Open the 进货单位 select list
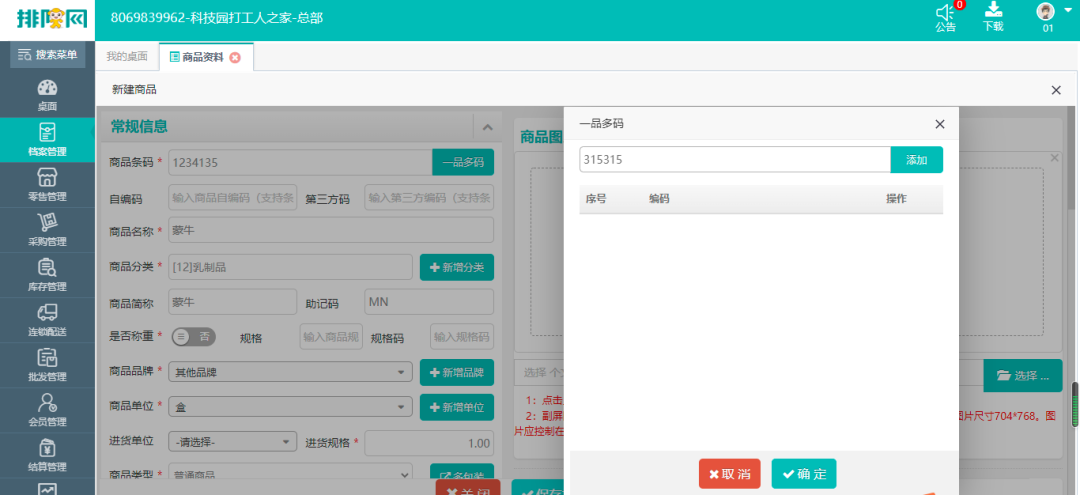 pos(232,442)
